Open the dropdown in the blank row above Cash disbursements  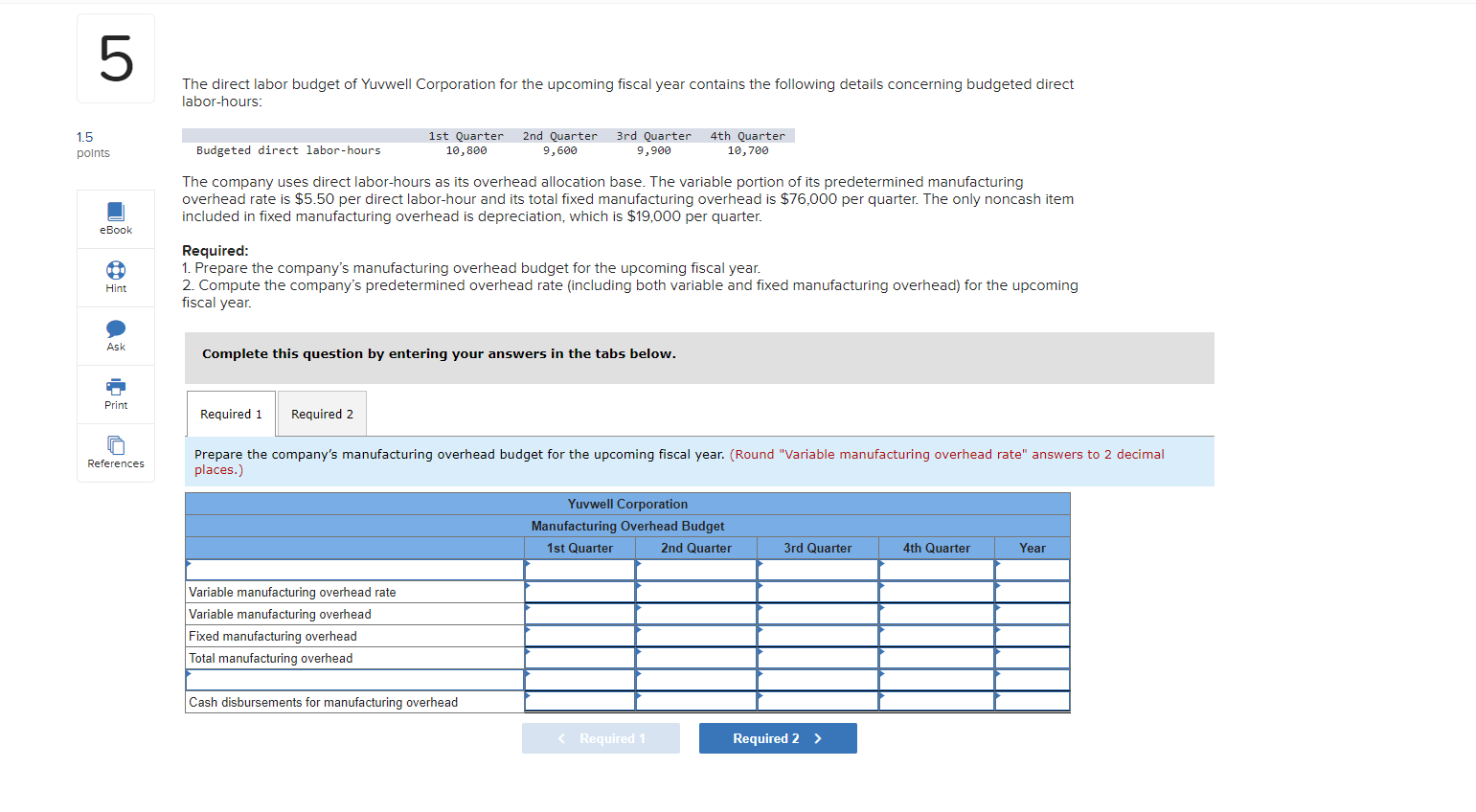pyautogui.click(x=579, y=679)
